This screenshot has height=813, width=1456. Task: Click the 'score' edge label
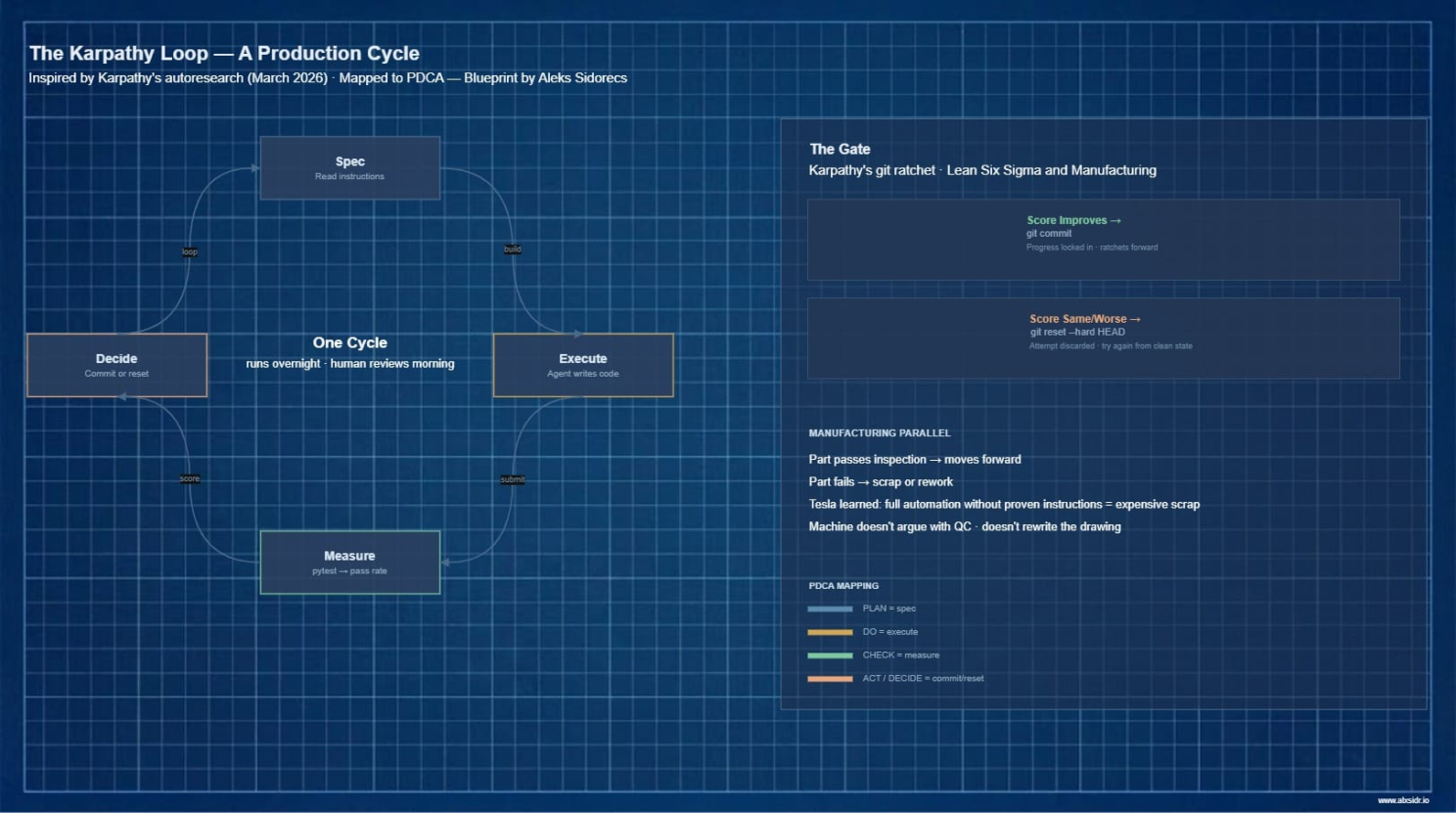point(190,478)
